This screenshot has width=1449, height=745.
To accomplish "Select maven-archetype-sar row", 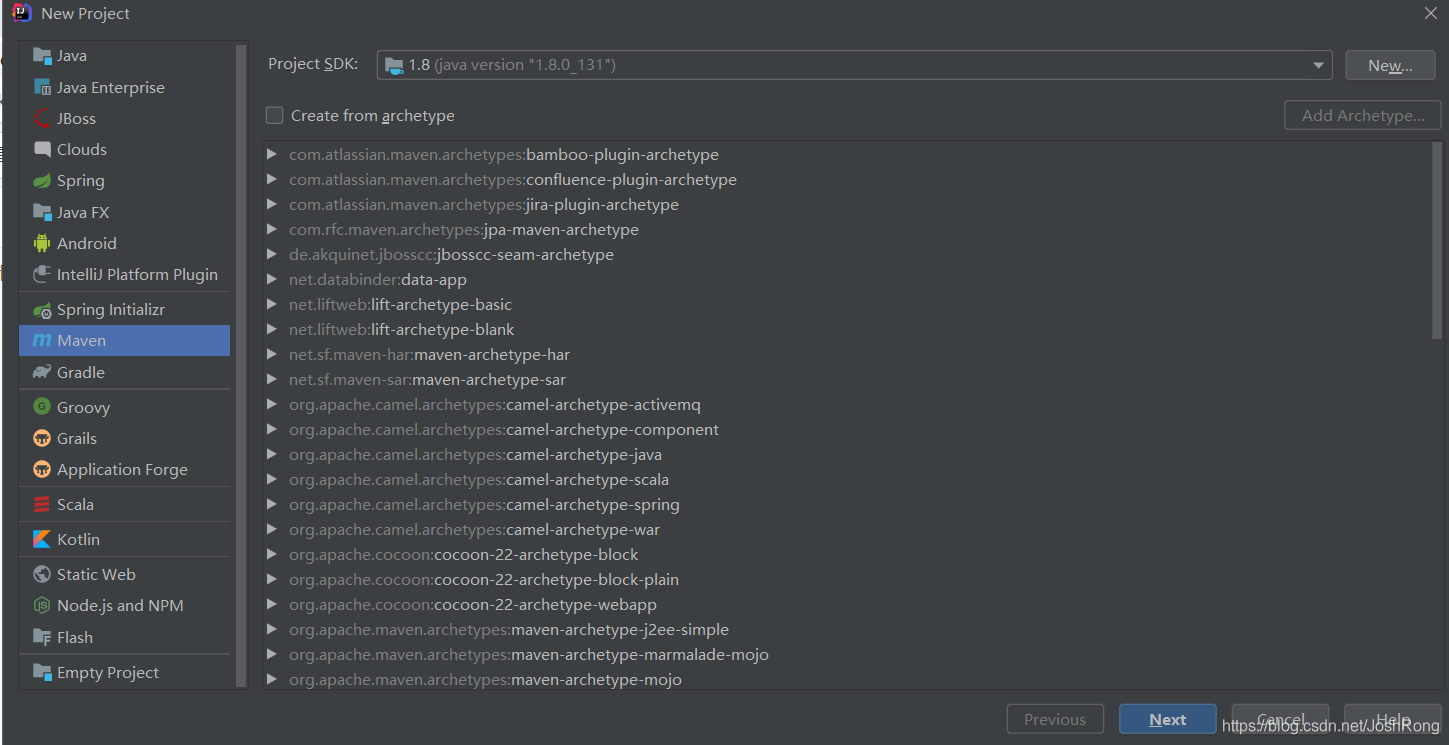I will click(848, 379).
